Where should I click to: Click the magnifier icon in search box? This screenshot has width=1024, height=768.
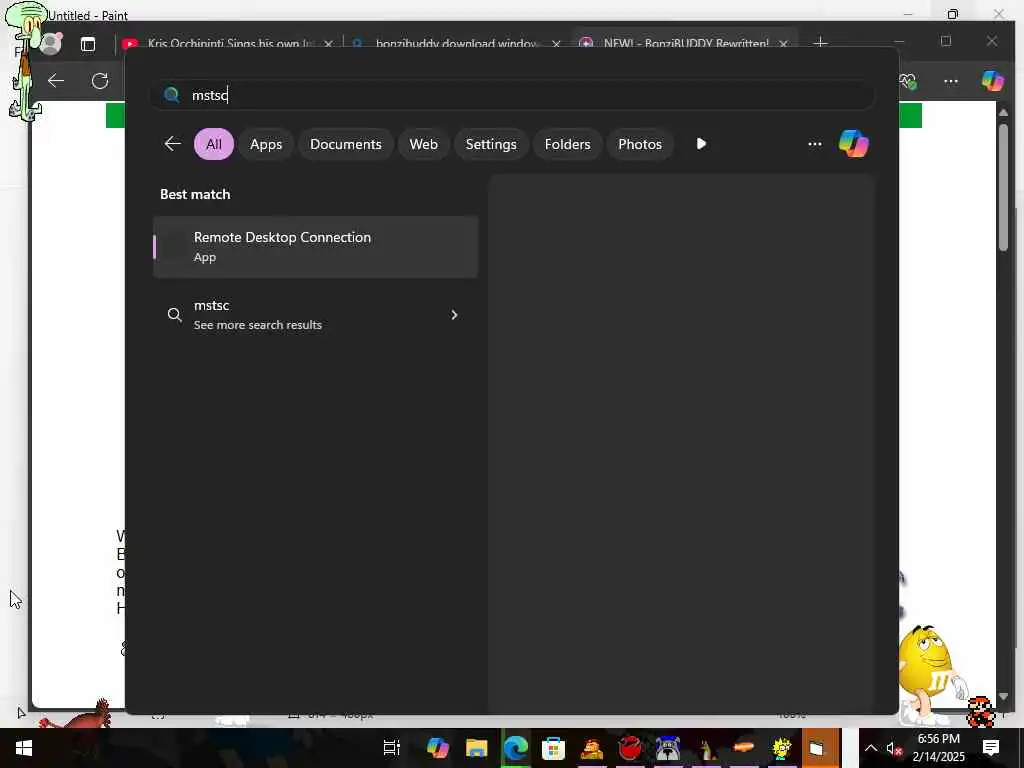pyautogui.click(x=172, y=95)
